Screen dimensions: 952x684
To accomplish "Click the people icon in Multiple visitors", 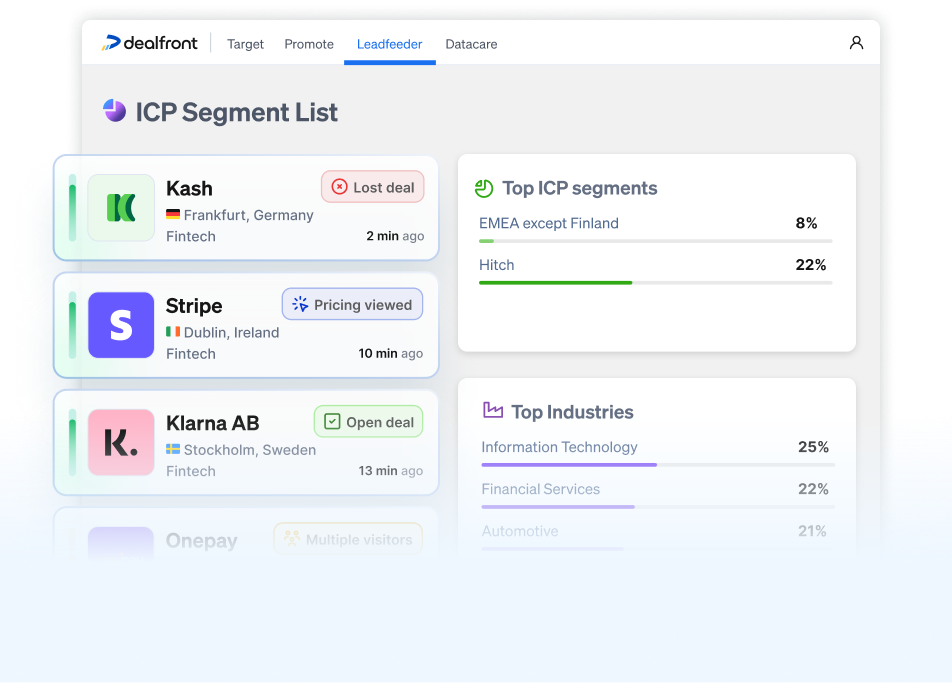I will point(292,538).
